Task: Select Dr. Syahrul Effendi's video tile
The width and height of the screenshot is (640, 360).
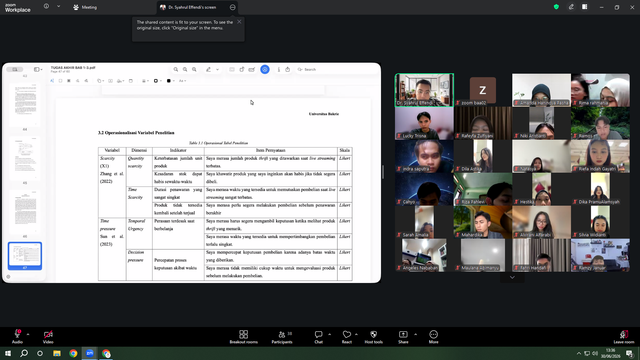Action: [424, 90]
